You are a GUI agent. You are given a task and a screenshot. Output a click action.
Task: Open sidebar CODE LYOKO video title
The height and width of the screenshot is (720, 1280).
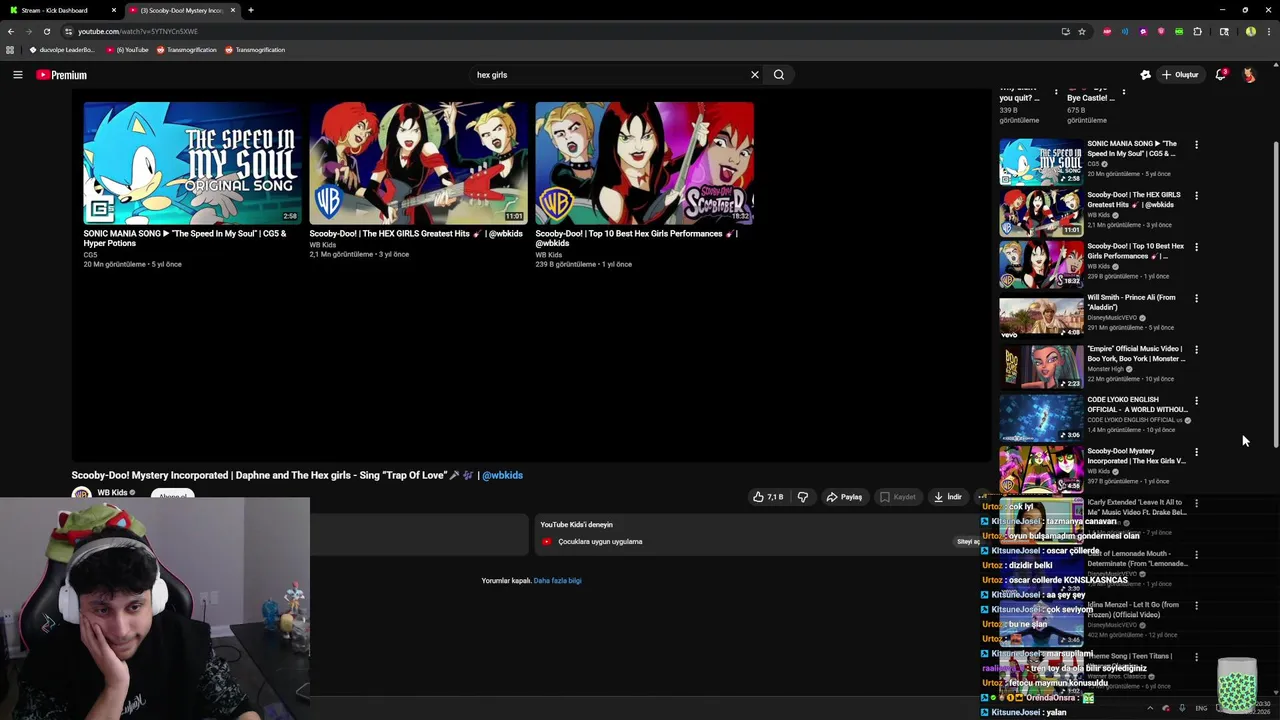(1137, 405)
